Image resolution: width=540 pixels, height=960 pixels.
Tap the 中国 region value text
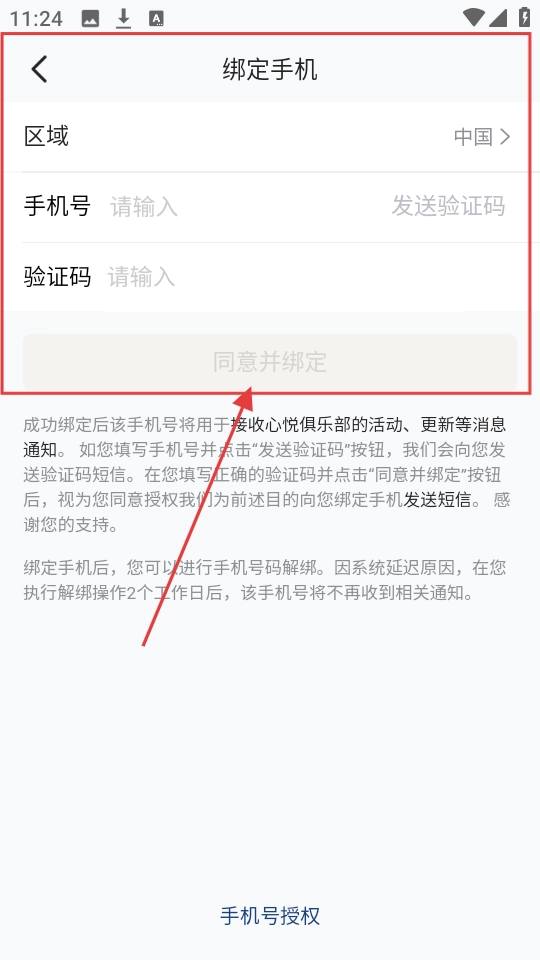tap(473, 137)
